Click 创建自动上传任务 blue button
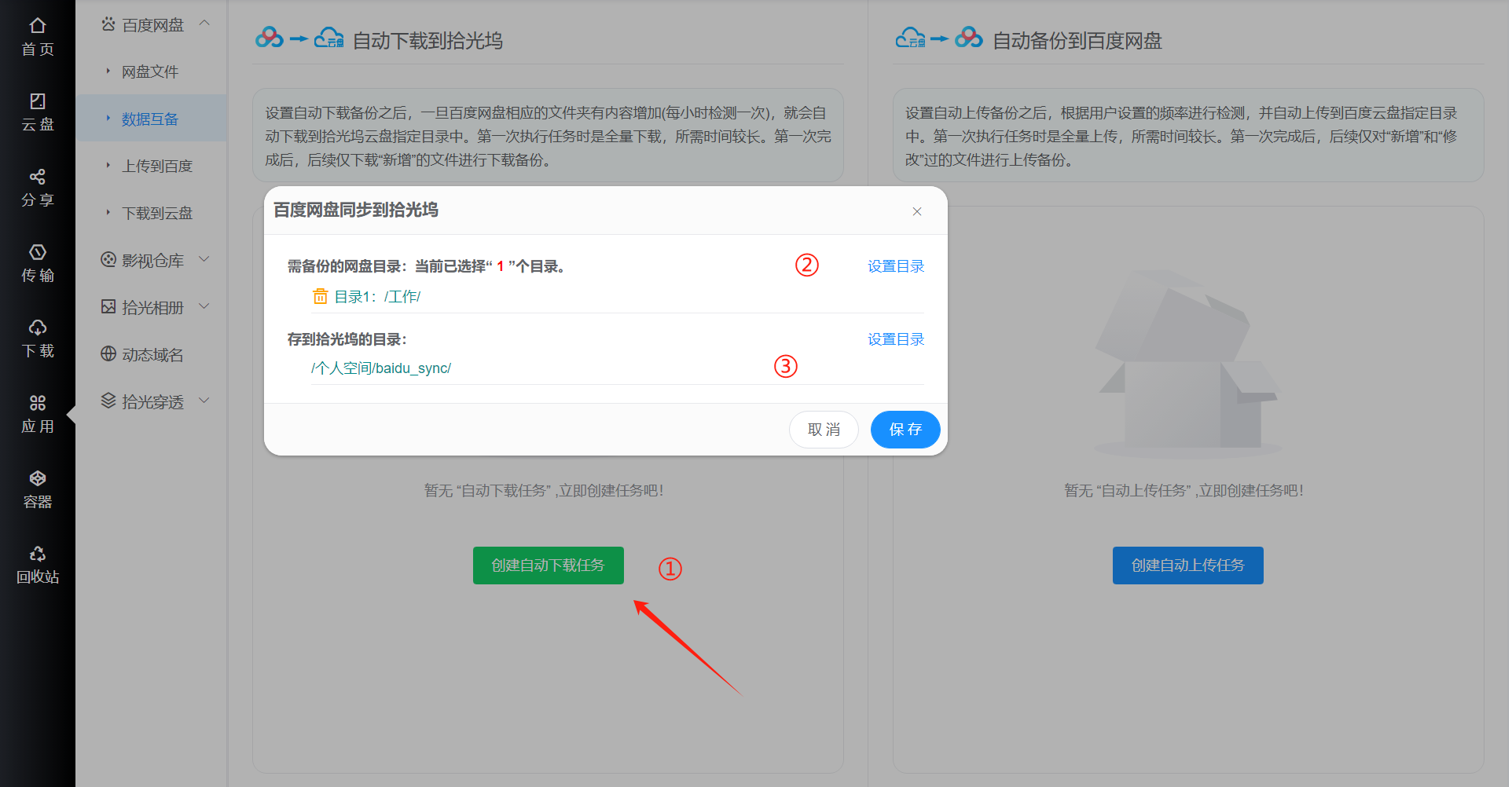 coord(1187,566)
